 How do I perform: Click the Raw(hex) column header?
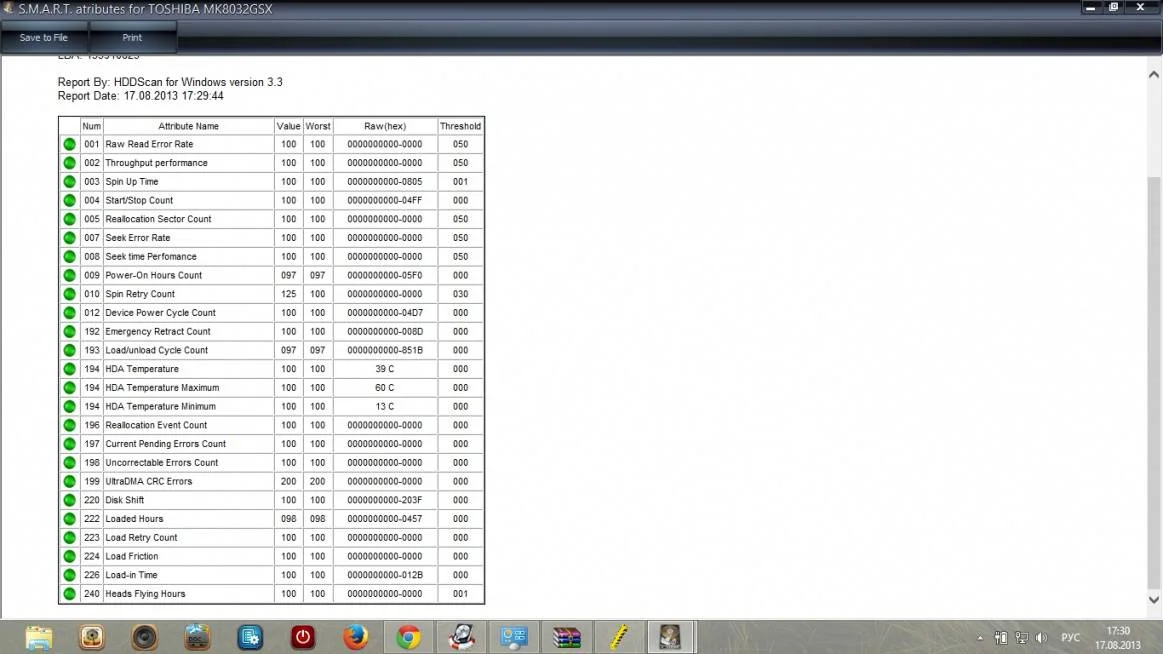(385, 126)
